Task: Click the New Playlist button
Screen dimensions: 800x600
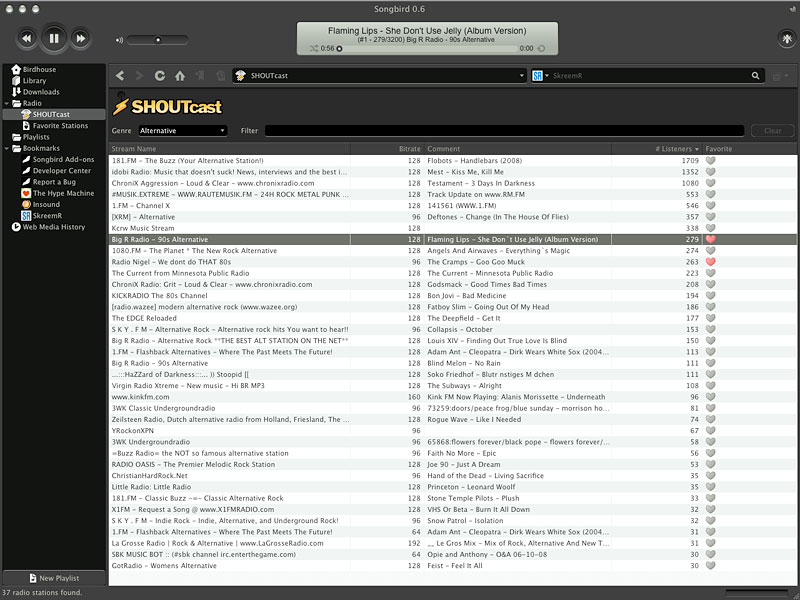Action: click(x=54, y=578)
